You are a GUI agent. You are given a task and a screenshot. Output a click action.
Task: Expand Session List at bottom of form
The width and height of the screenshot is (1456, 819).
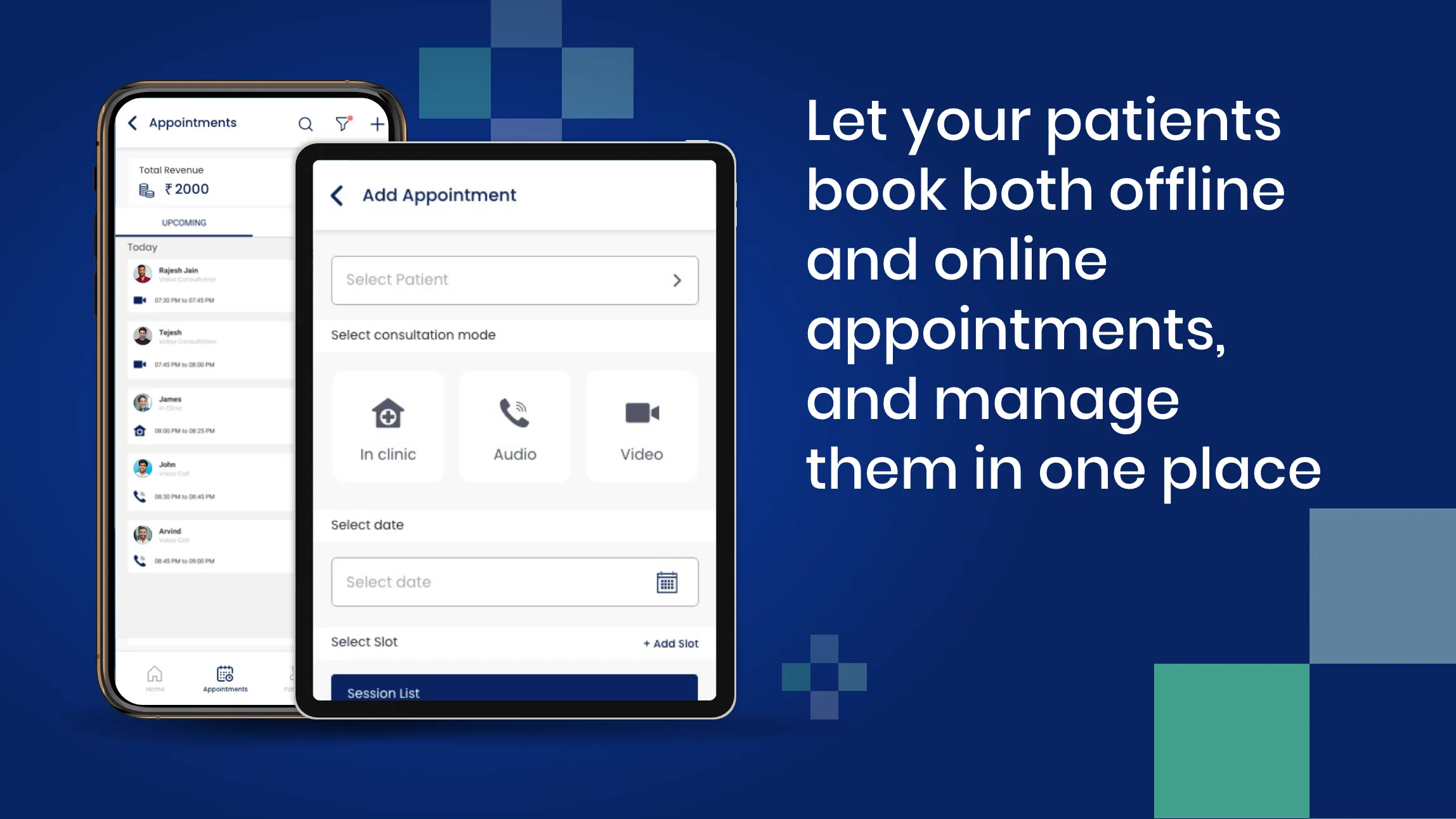point(515,692)
